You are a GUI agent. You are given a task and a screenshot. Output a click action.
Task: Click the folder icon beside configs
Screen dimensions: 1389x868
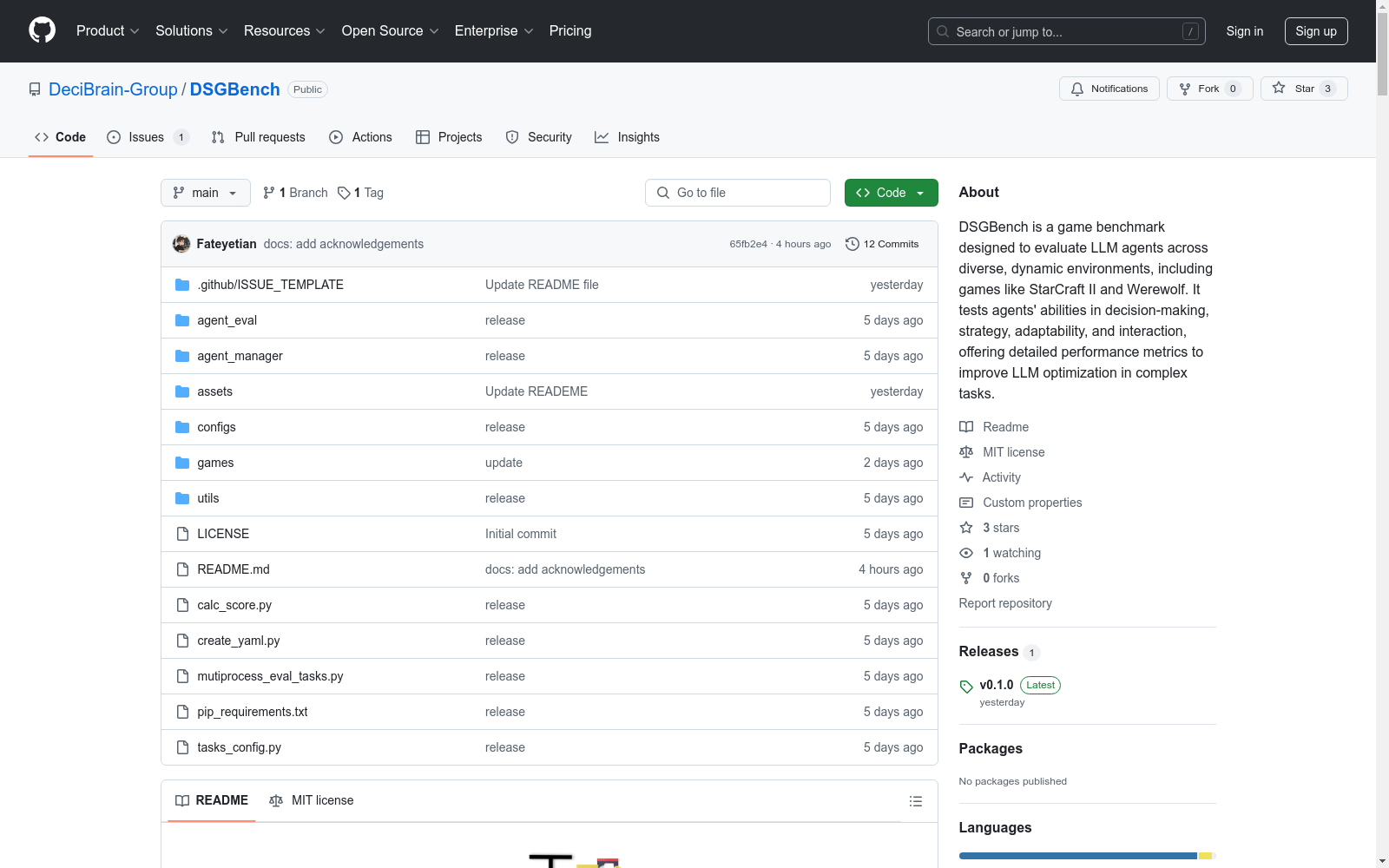[x=182, y=427]
